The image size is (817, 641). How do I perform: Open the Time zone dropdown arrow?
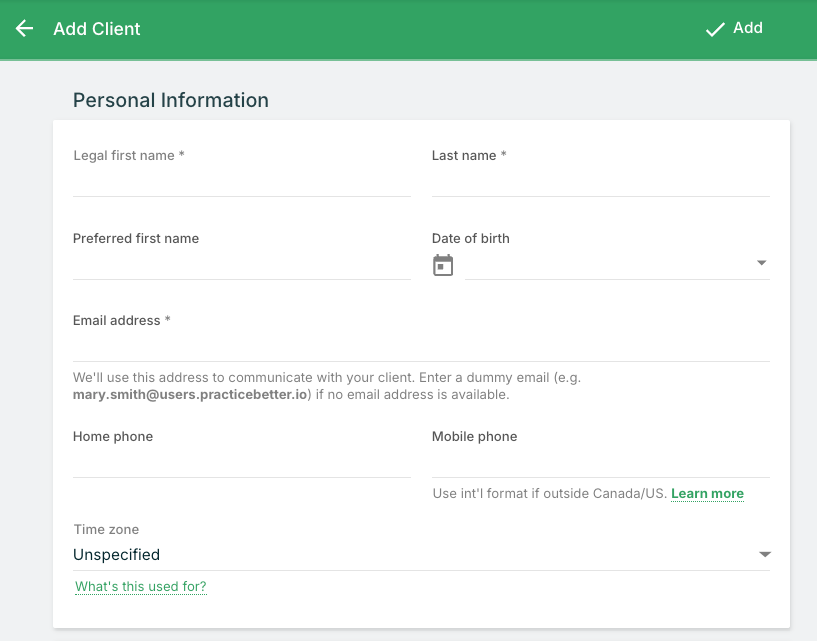(764, 554)
